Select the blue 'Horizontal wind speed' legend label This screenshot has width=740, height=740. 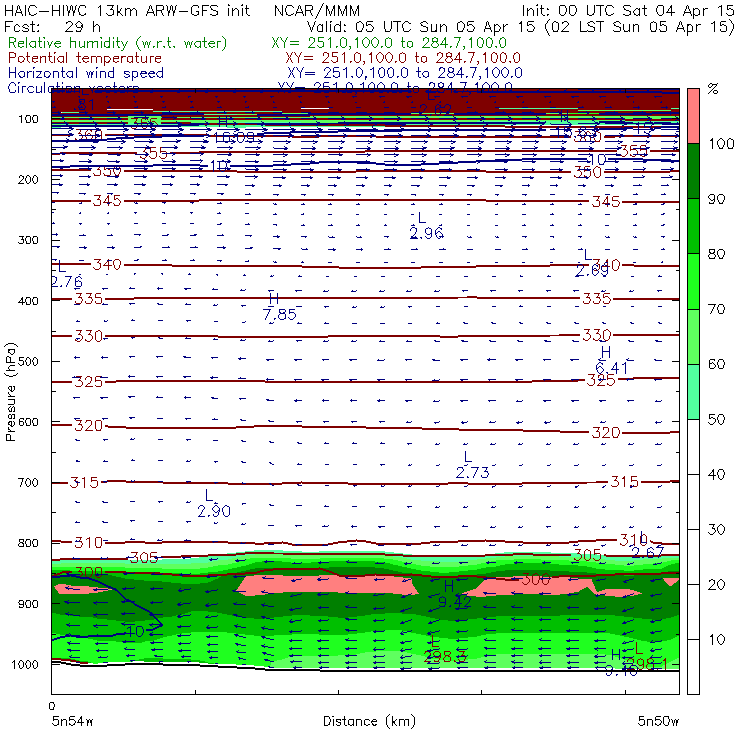(85, 73)
